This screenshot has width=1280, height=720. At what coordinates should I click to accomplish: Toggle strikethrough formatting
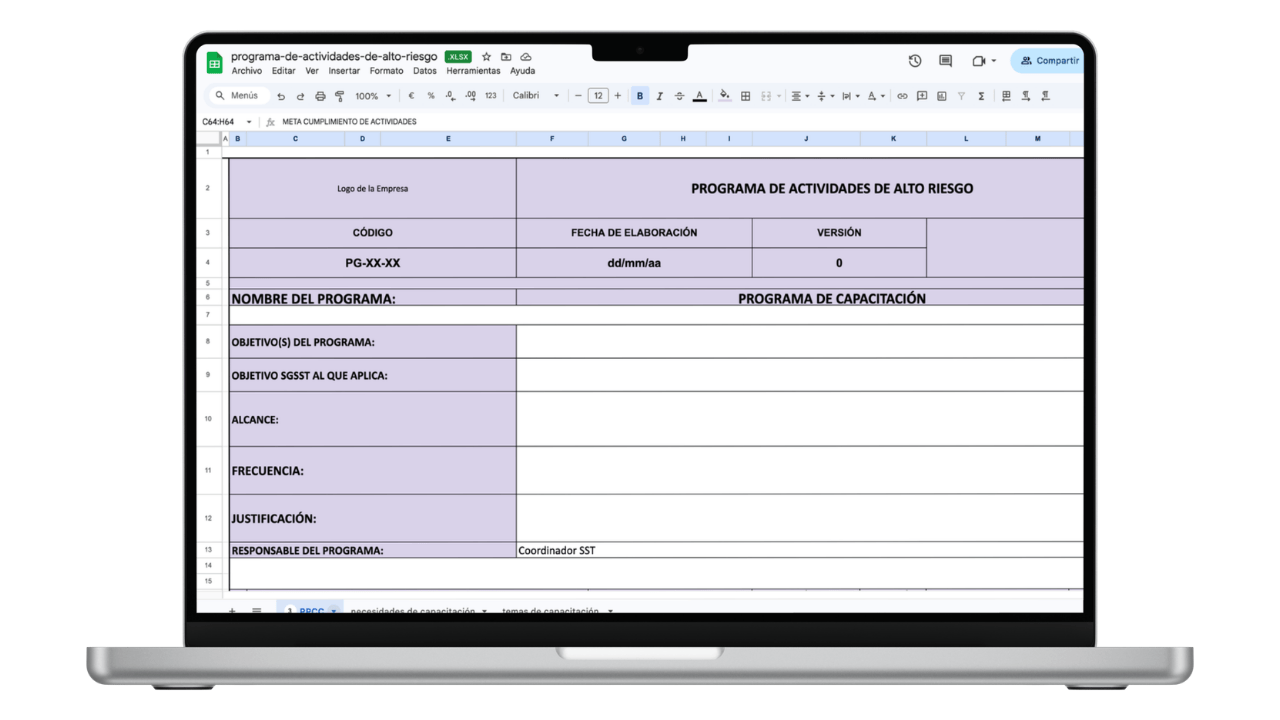679,96
